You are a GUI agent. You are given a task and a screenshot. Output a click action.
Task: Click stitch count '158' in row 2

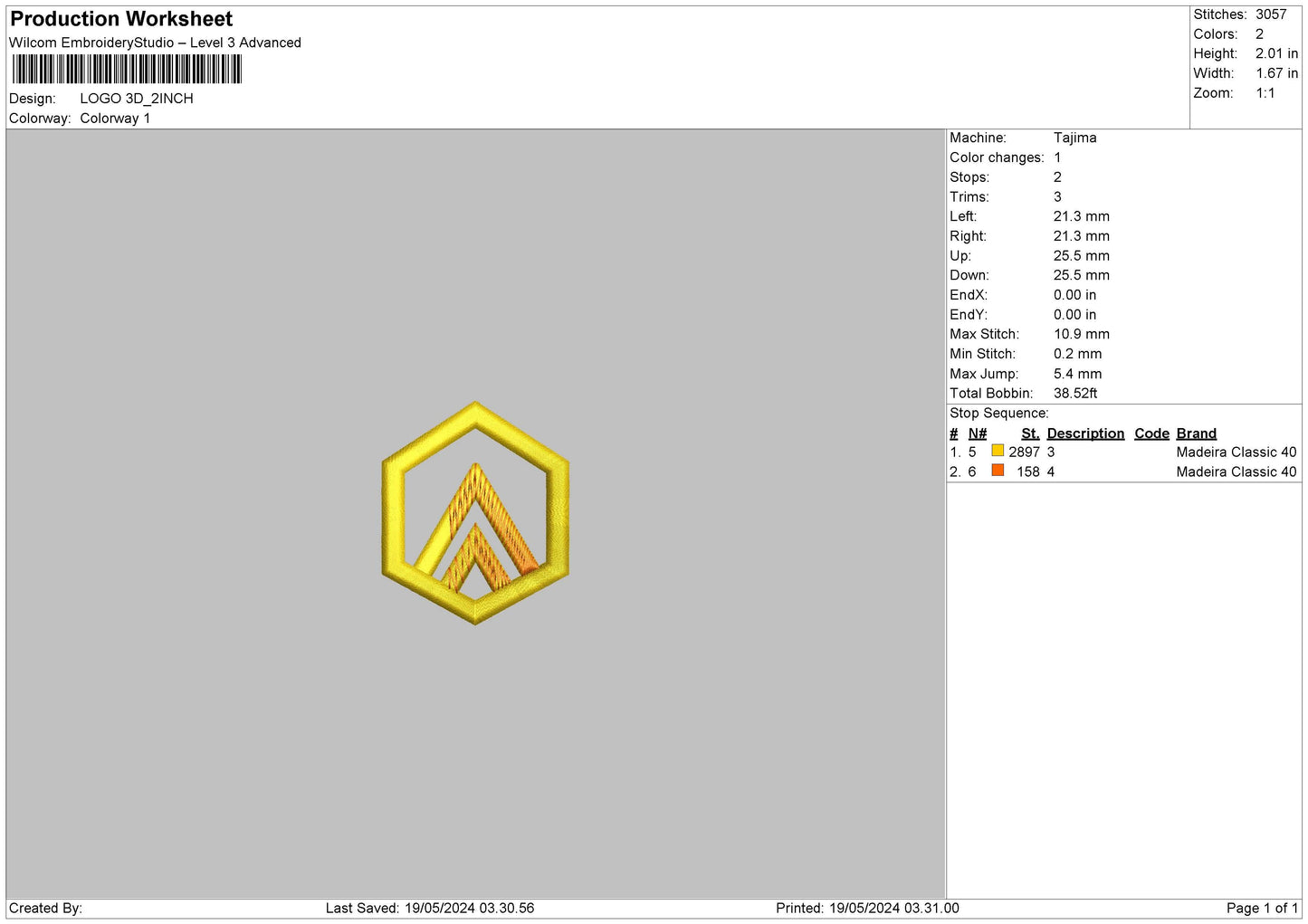pos(1028,472)
